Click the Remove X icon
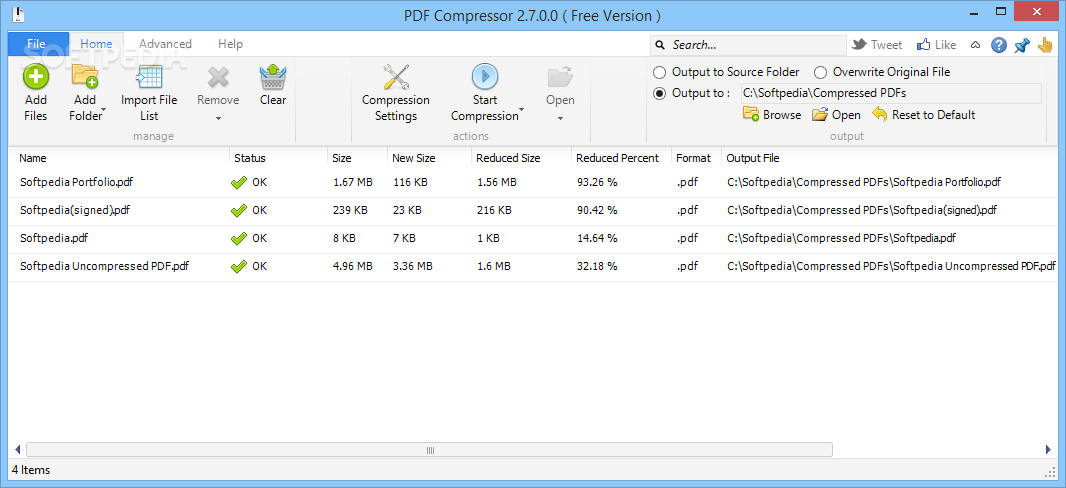 218,77
